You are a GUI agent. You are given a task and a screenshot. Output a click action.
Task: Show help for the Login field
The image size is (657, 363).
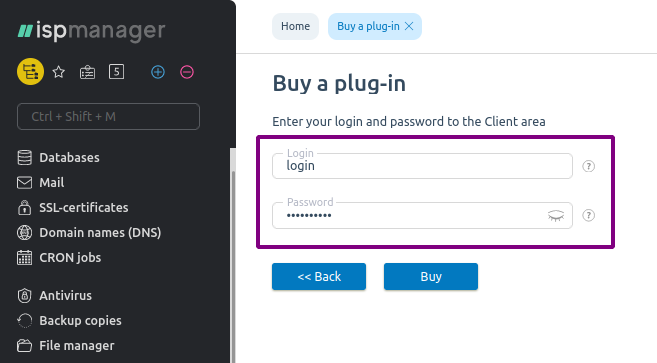click(588, 166)
